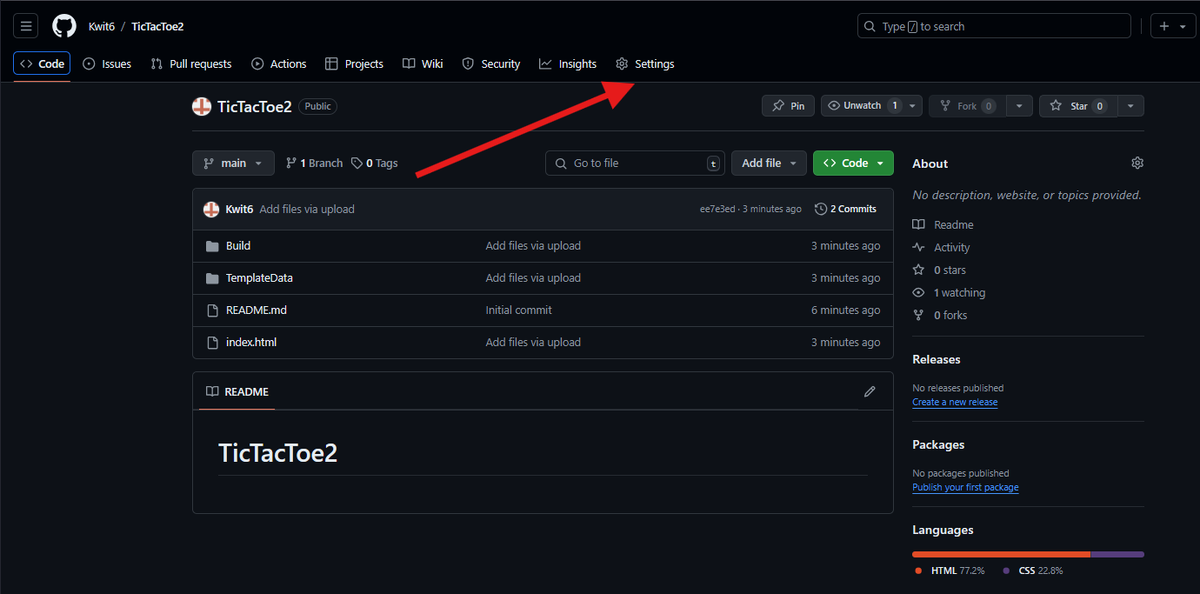Select the README tab above file preview
Image resolution: width=1200 pixels, height=594 pixels.
click(237, 392)
